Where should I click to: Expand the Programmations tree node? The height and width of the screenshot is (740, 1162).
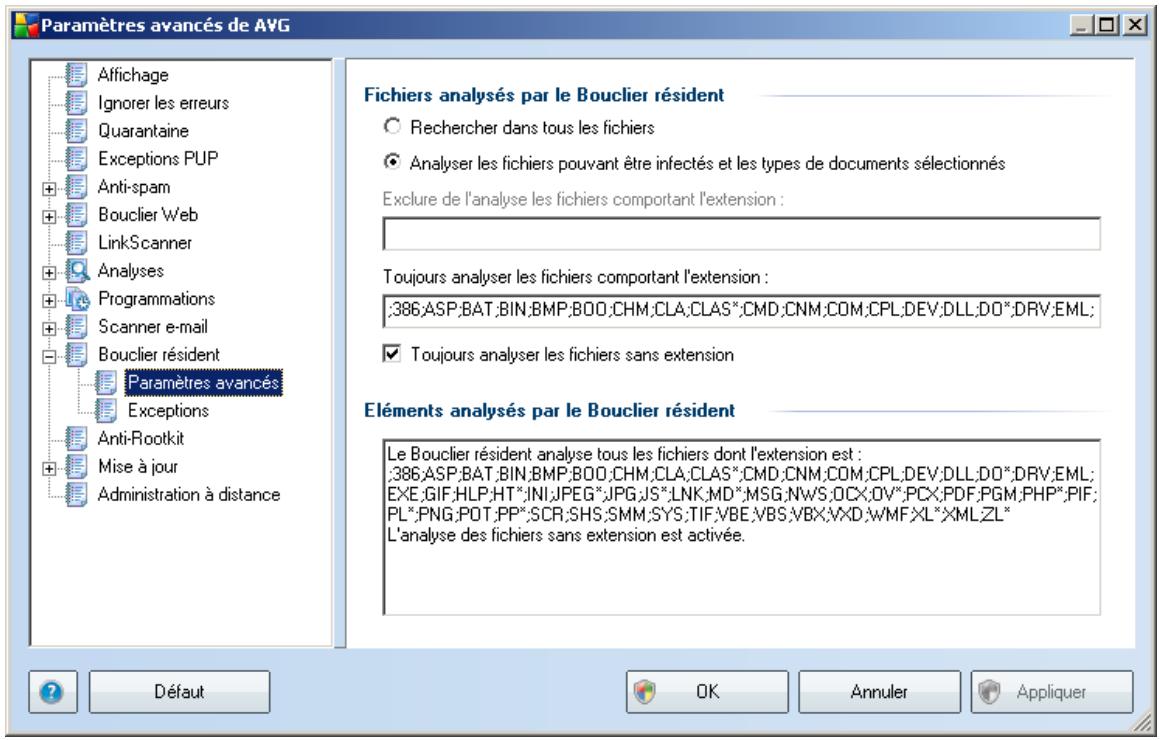coord(49,300)
